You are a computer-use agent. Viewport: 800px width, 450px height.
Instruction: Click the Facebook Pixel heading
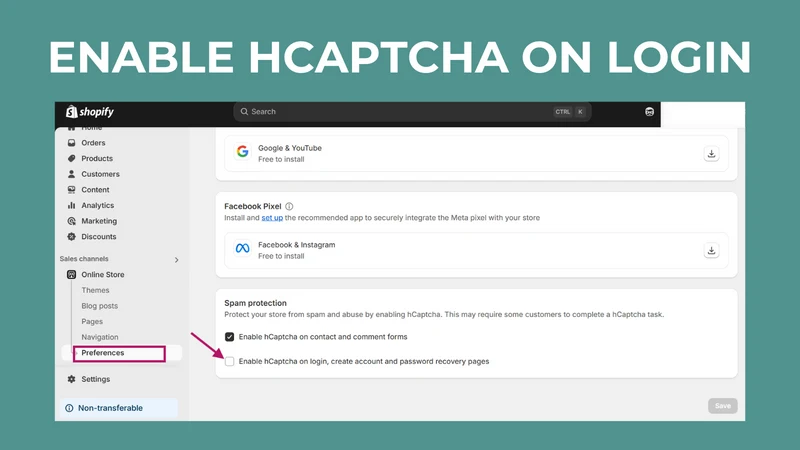pyautogui.click(x=253, y=207)
